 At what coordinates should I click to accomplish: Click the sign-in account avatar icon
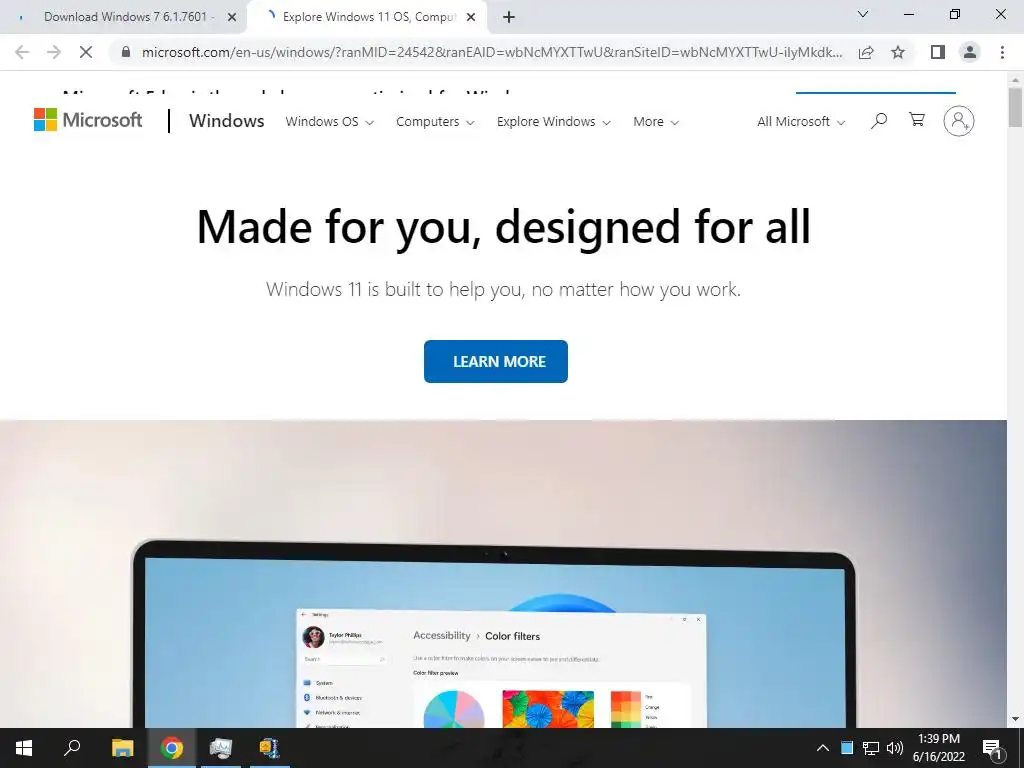959,121
